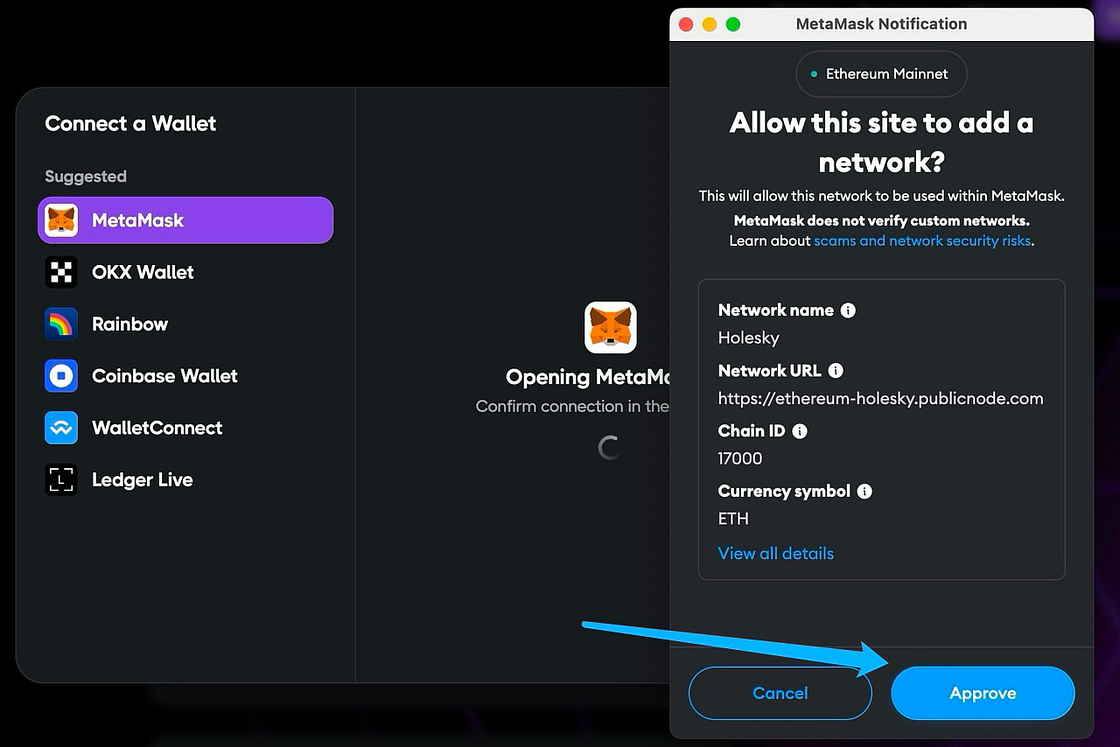This screenshot has height=747, width=1120.
Task: Click the large MetaMask logo above Opening text
Action: pyautogui.click(x=610, y=327)
